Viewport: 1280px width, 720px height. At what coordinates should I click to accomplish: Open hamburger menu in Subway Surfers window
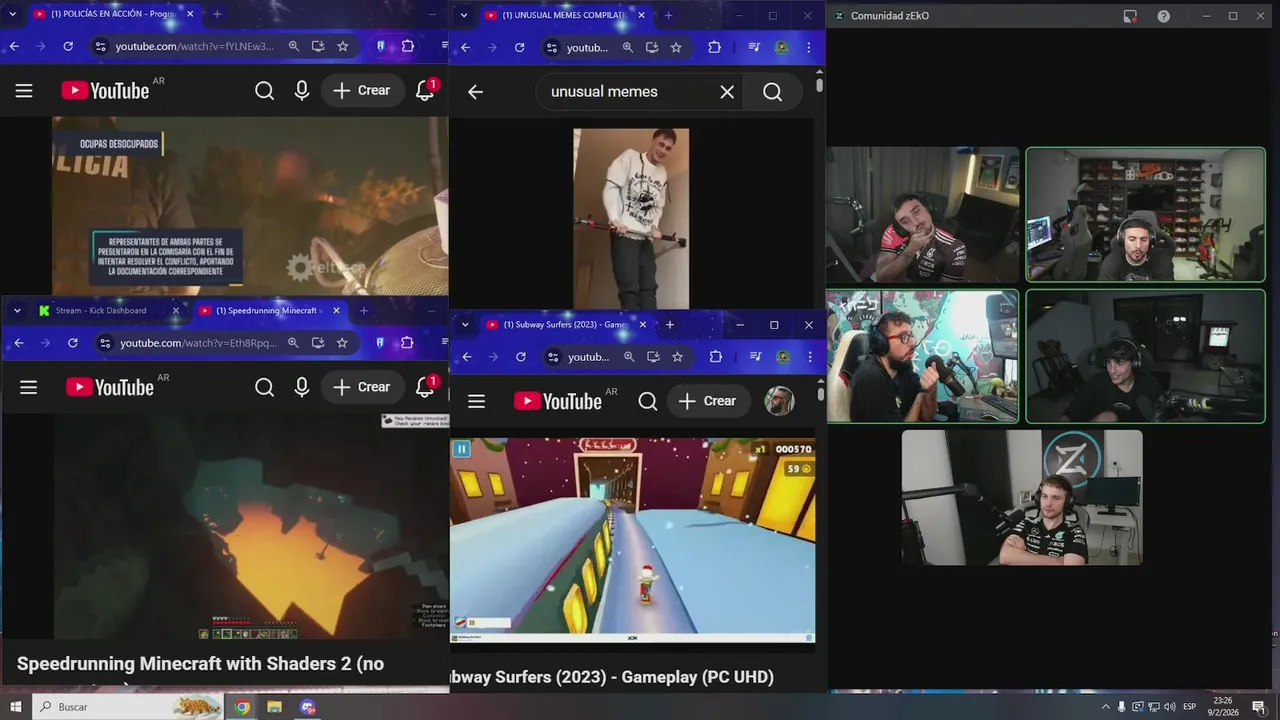476,401
